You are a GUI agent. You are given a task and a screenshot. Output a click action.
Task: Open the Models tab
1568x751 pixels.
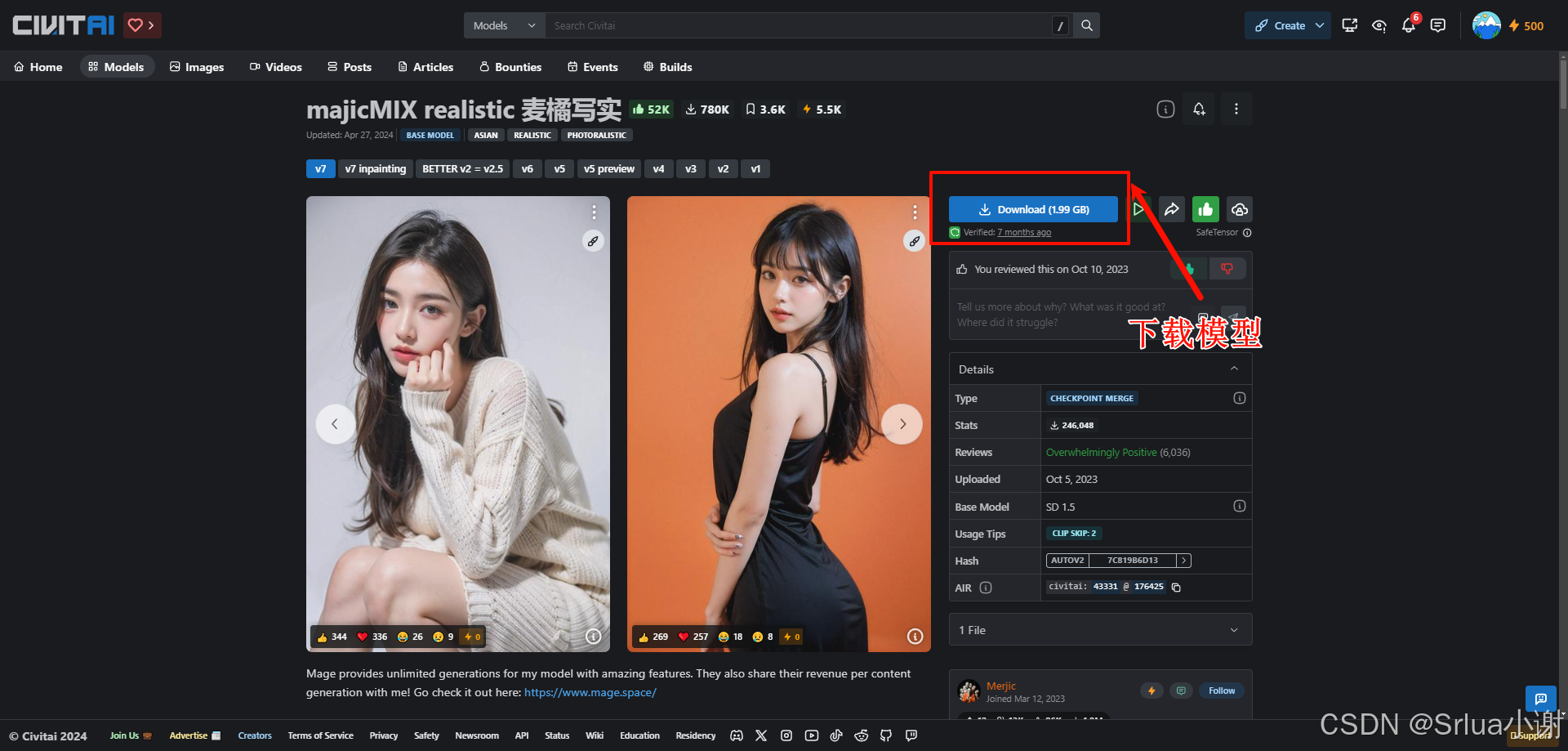click(x=116, y=67)
